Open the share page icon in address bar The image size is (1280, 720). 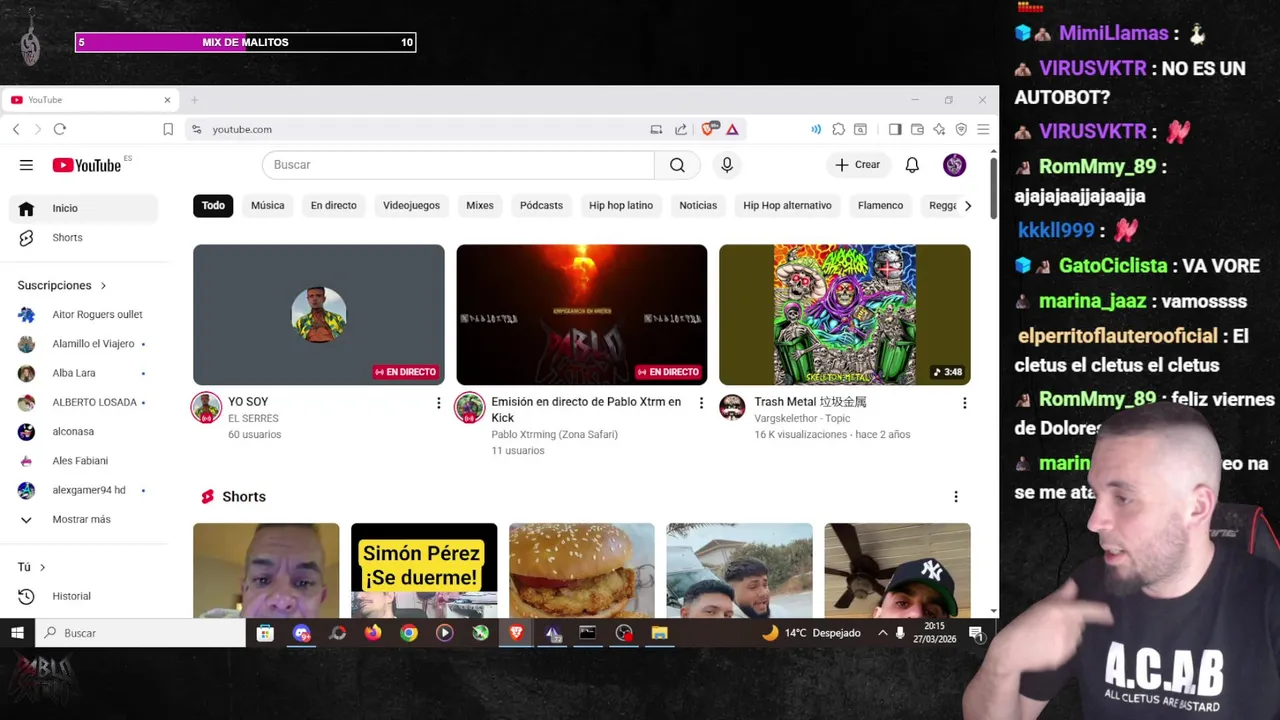681,129
